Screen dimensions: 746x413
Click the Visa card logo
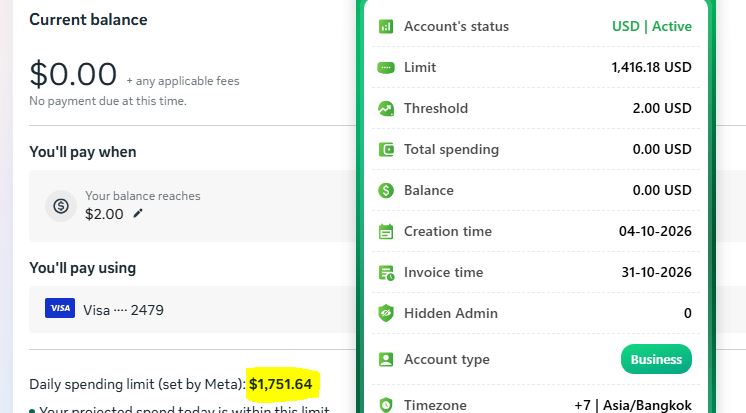[60, 308]
